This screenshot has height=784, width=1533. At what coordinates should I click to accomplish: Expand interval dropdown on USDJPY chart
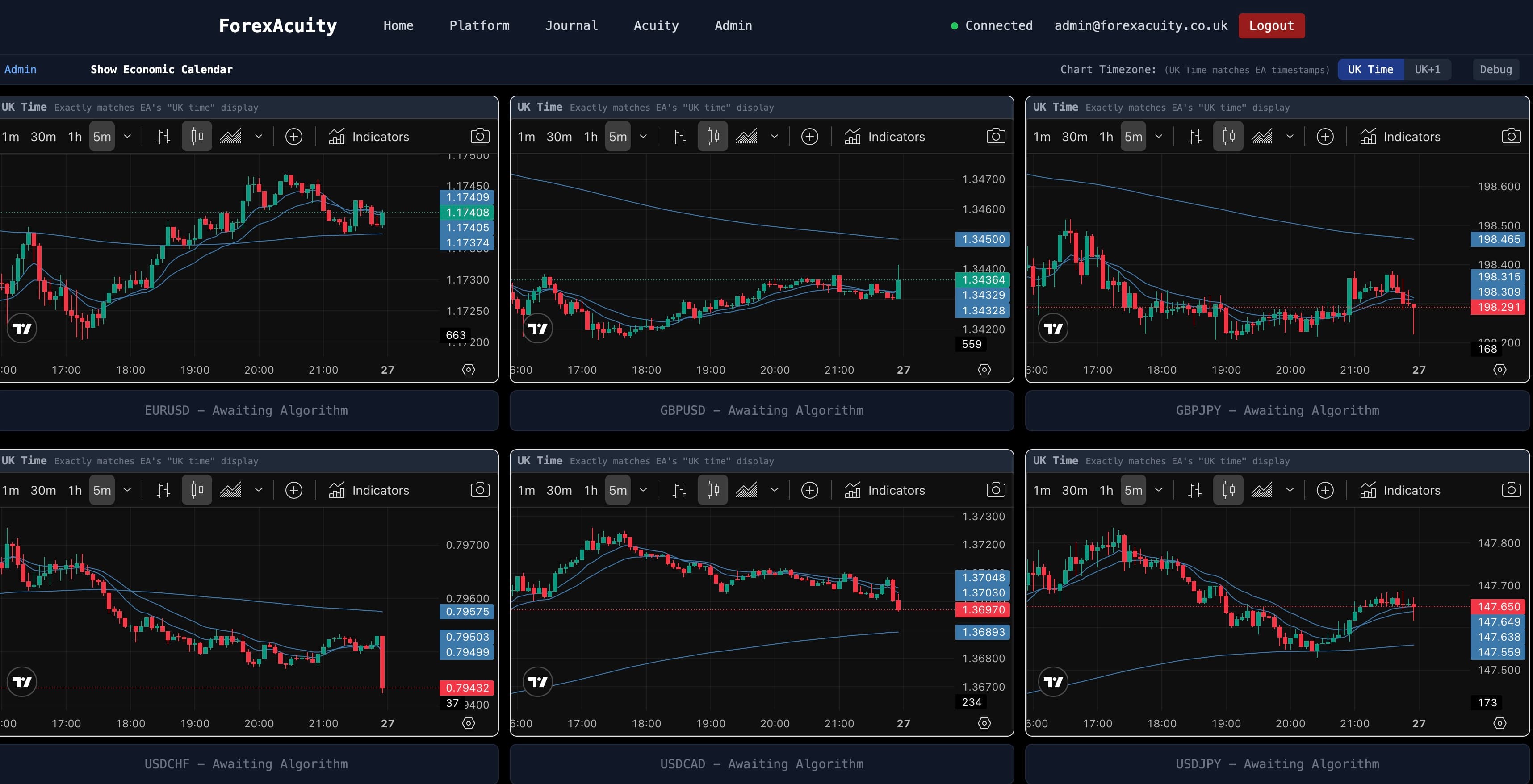tap(1159, 490)
